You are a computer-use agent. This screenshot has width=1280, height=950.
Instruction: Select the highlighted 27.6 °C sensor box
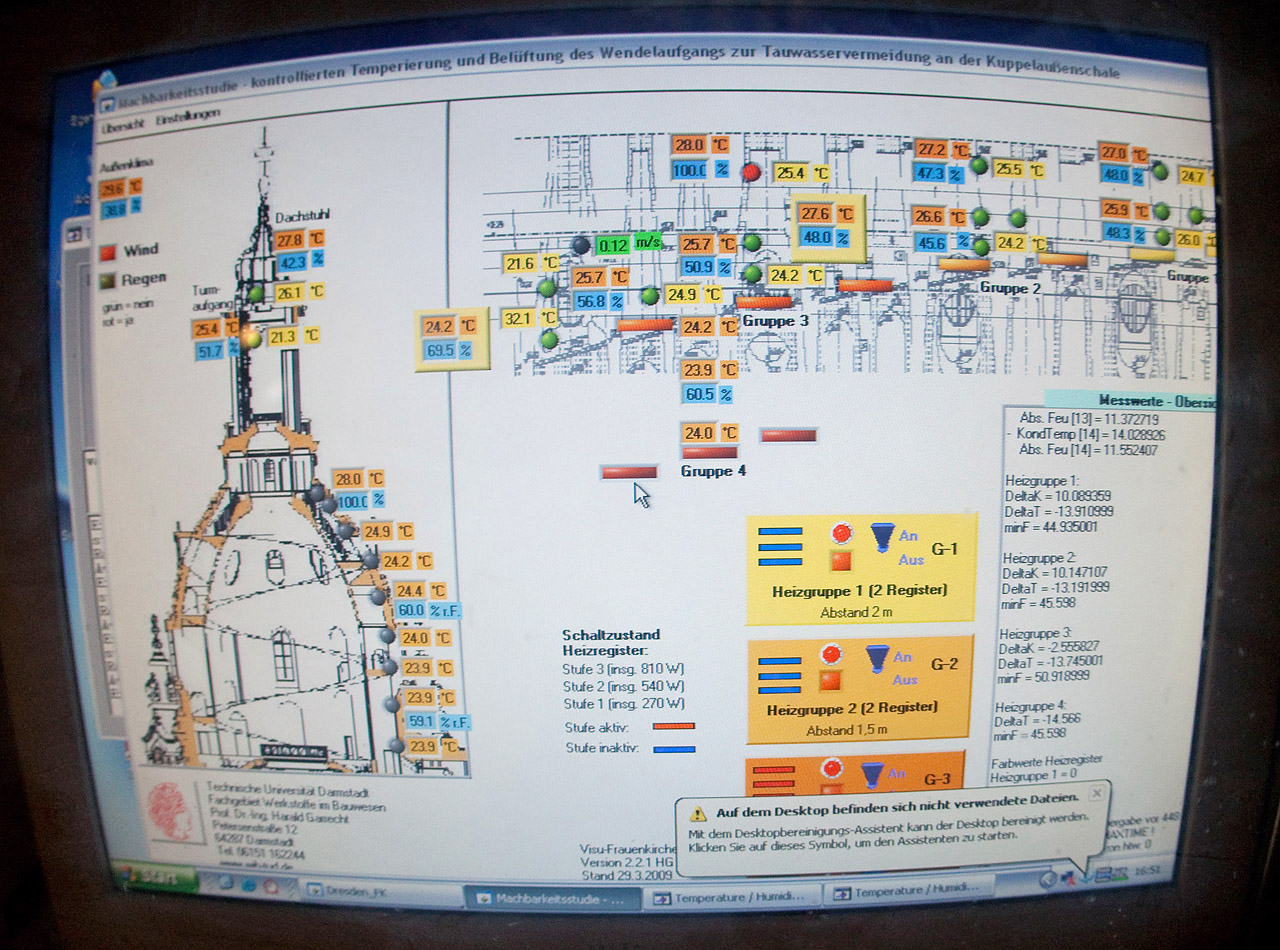coord(829,227)
